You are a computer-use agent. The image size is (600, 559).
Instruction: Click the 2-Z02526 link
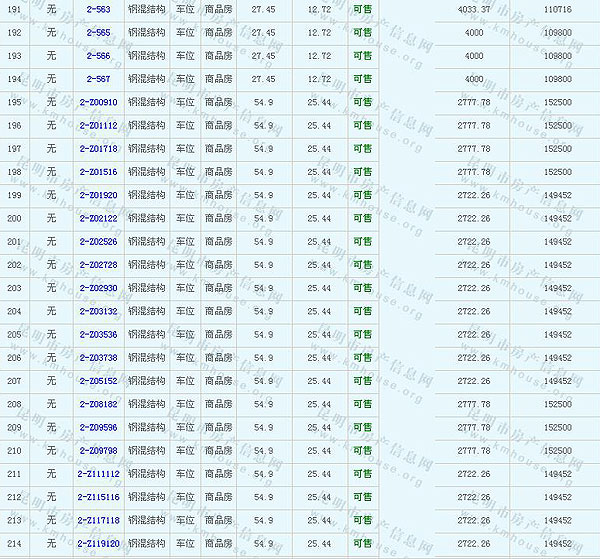[x=98, y=241]
